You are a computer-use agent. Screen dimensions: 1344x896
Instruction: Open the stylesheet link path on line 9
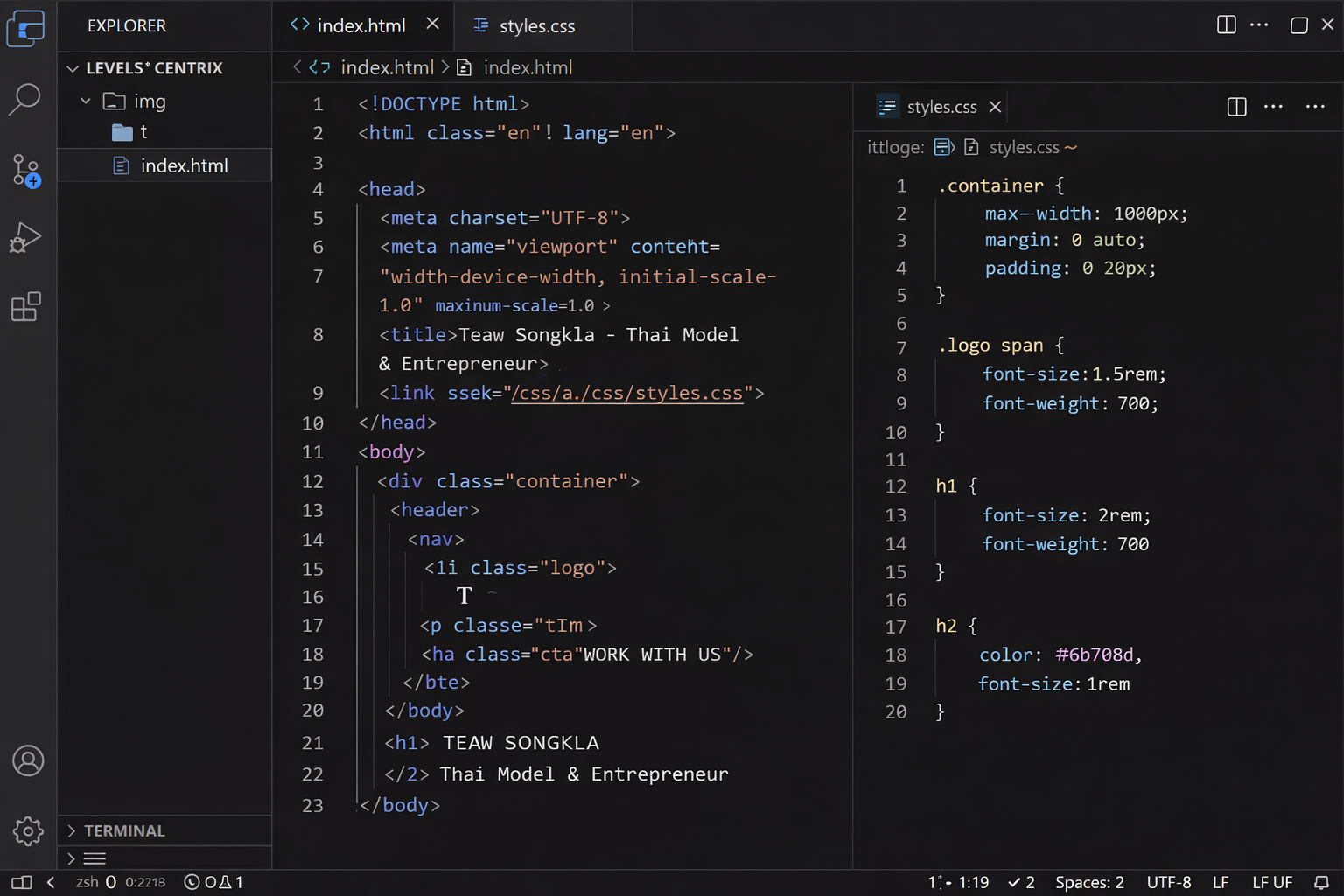pos(627,394)
